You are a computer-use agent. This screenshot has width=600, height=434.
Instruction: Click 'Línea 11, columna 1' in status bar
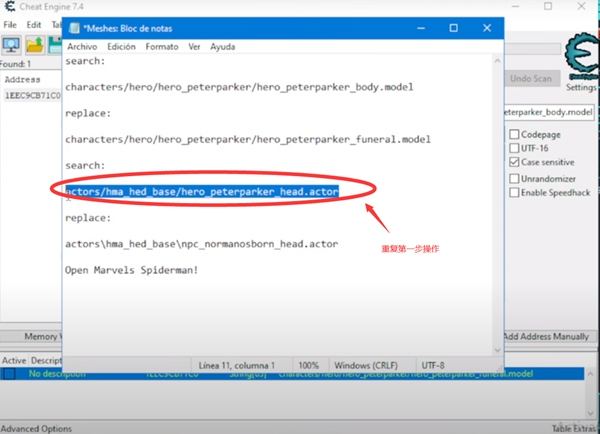pos(236,365)
